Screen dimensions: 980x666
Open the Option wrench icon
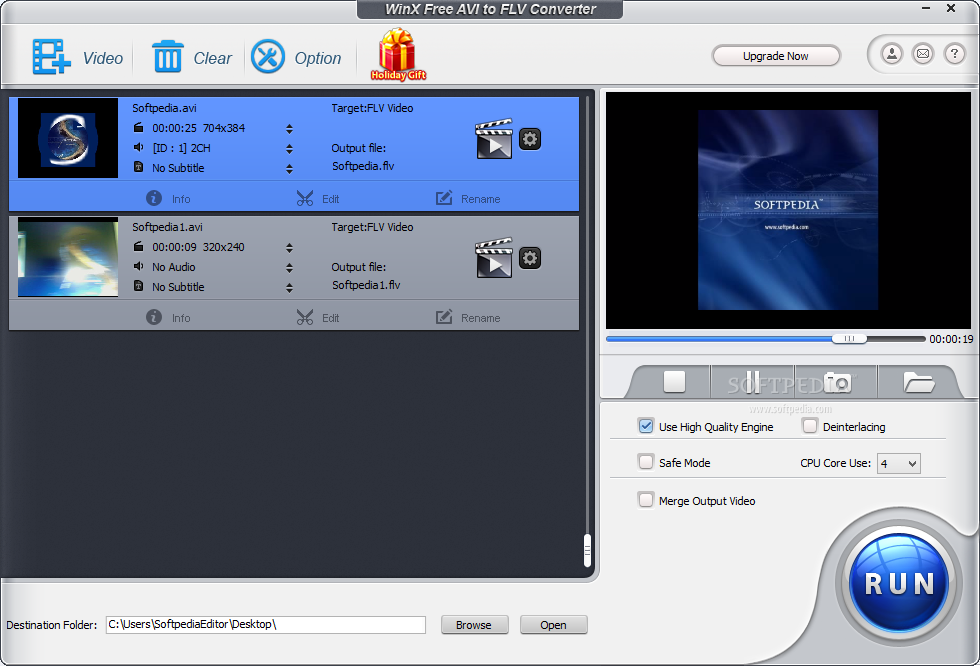(268, 57)
